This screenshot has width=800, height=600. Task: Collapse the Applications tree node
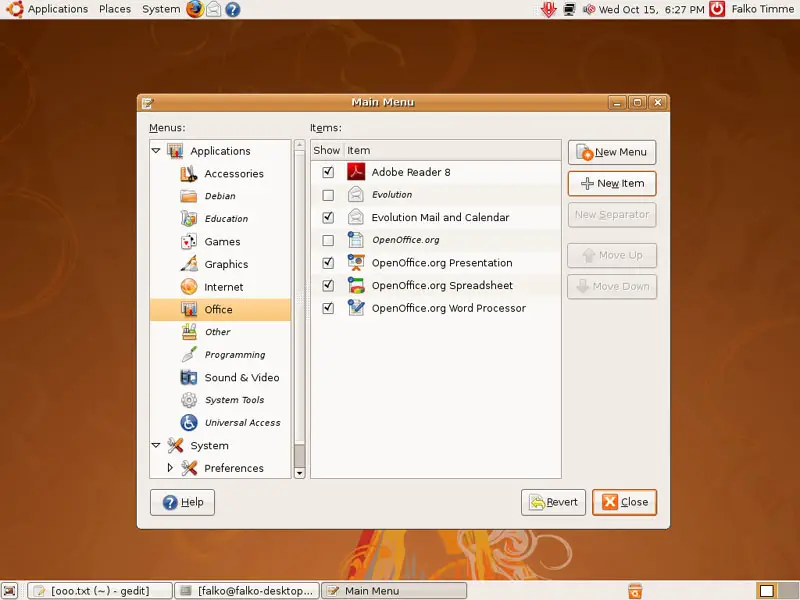[156, 151]
